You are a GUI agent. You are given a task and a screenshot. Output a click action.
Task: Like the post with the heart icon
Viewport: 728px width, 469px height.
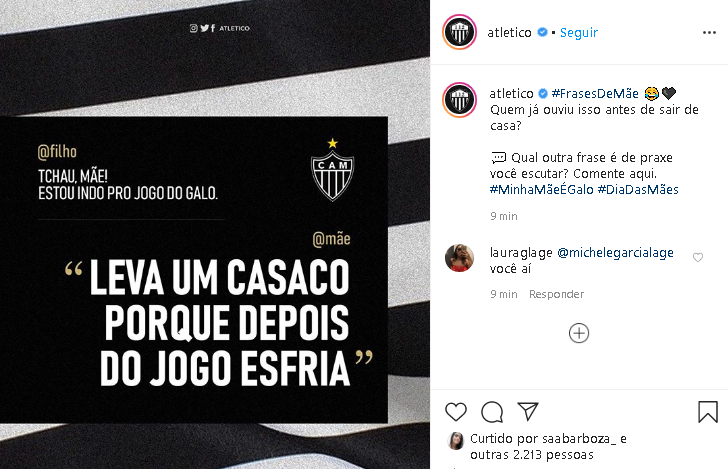(x=455, y=412)
